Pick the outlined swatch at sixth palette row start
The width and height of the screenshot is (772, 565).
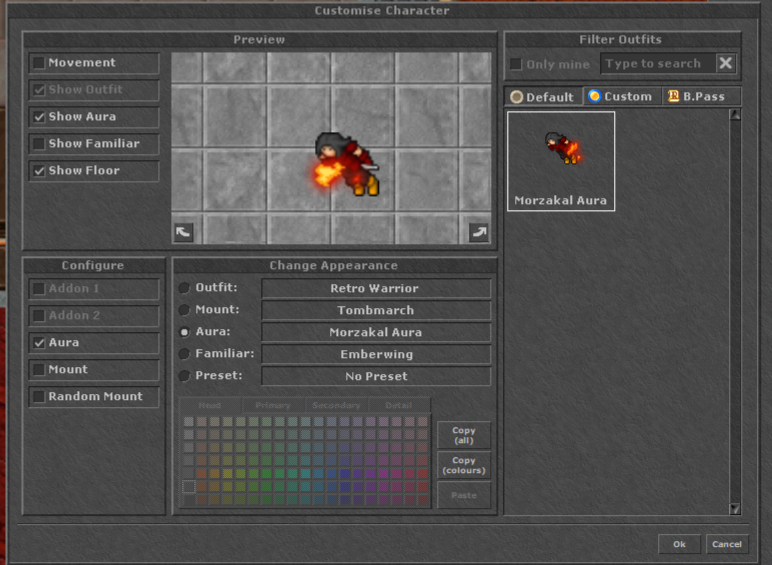(189, 486)
